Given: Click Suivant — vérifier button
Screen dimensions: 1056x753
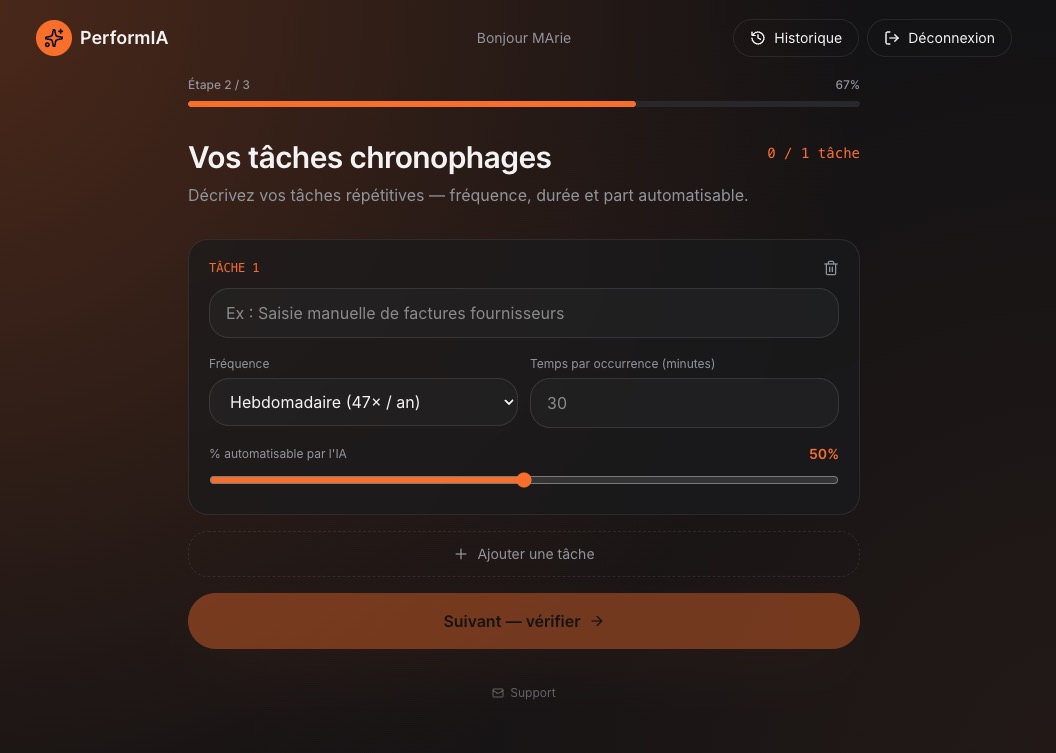Looking at the screenshot, I should pyautogui.click(x=524, y=621).
